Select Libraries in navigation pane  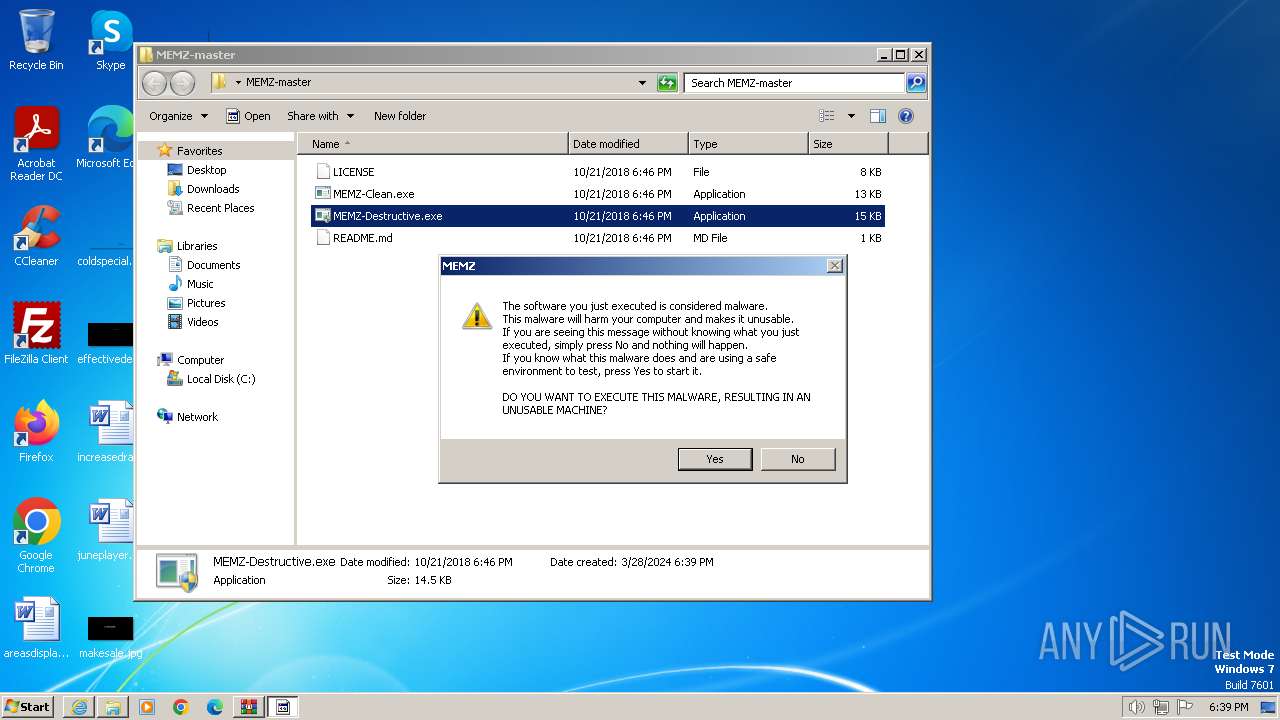197,246
